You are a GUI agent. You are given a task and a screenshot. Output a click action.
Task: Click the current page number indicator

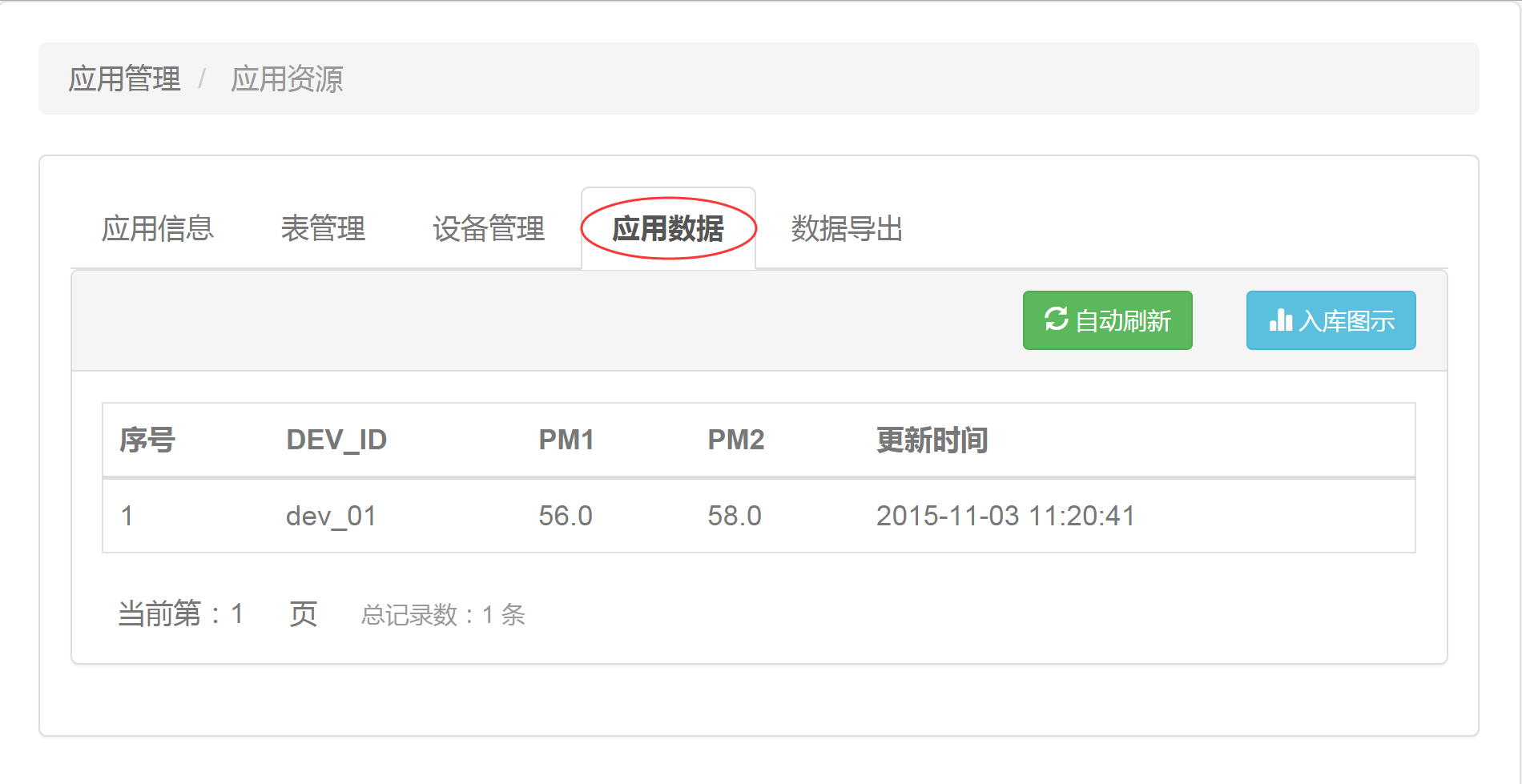coord(237,614)
